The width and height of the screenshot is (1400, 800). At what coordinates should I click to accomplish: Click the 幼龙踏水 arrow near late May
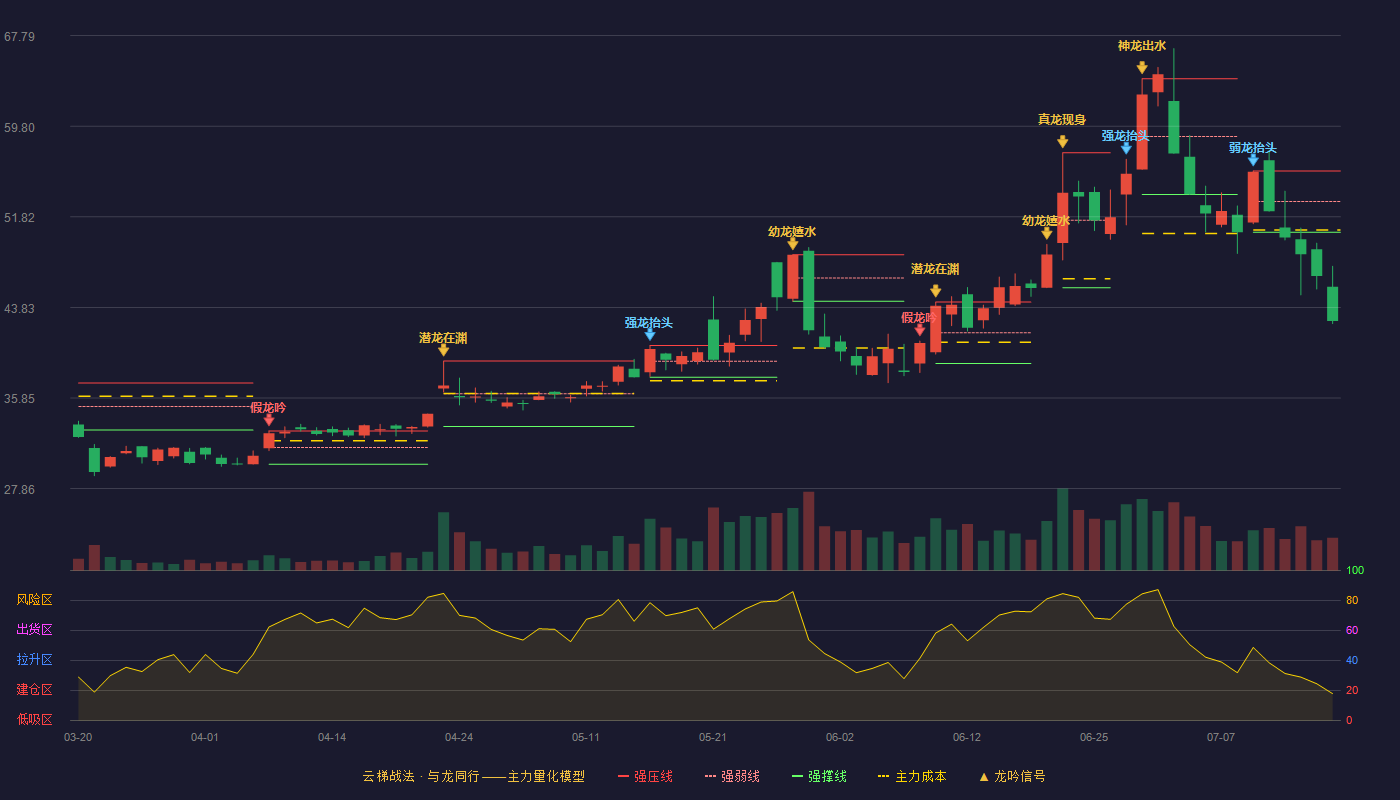792,244
